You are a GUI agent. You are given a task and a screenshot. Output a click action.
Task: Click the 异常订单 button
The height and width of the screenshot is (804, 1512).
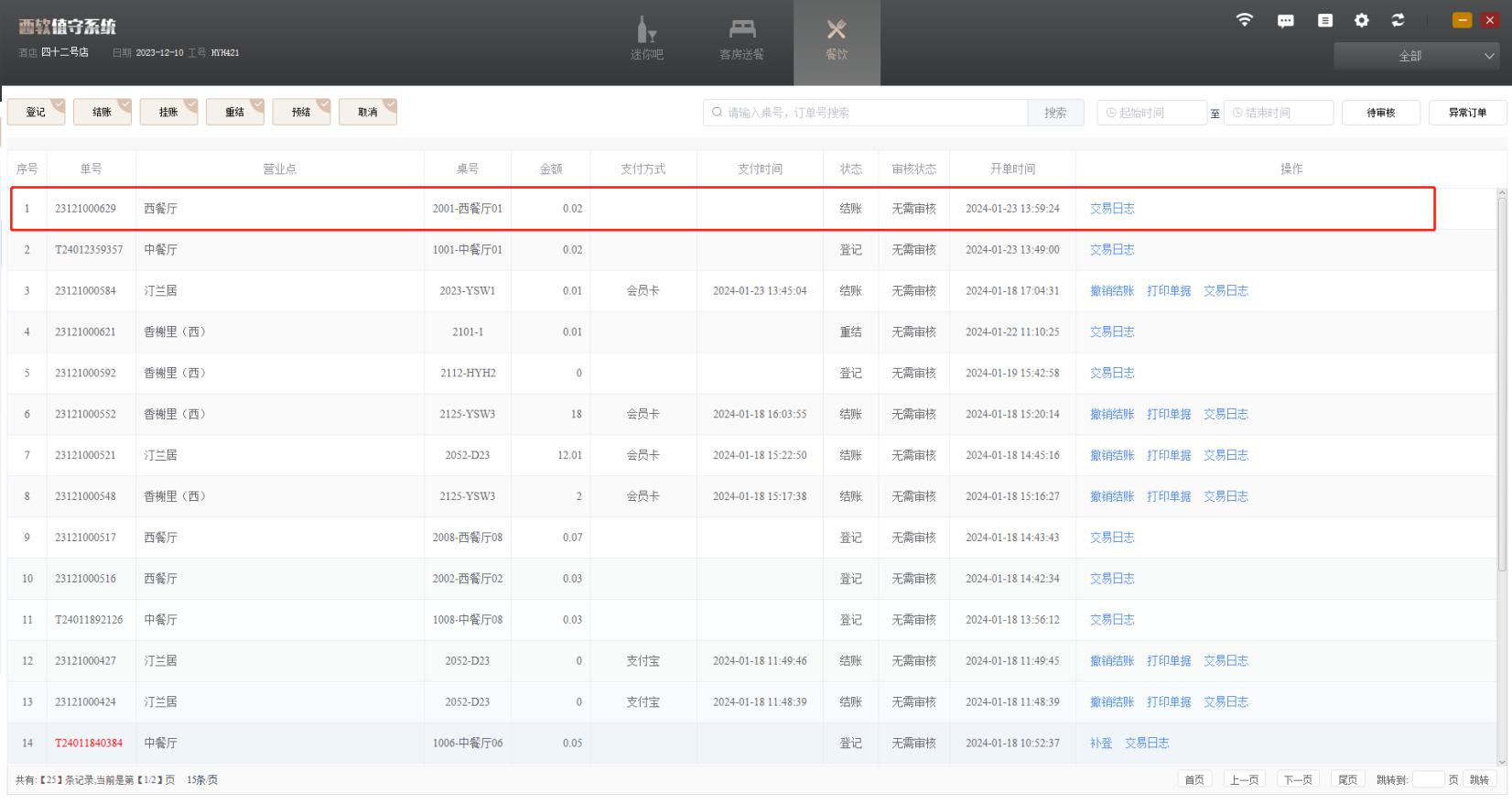pyautogui.click(x=1466, y=113)
